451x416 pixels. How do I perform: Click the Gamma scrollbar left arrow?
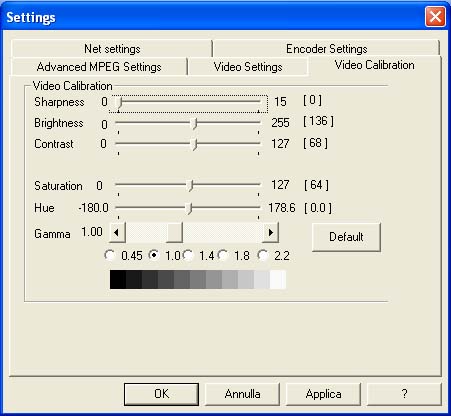[117, 232]
